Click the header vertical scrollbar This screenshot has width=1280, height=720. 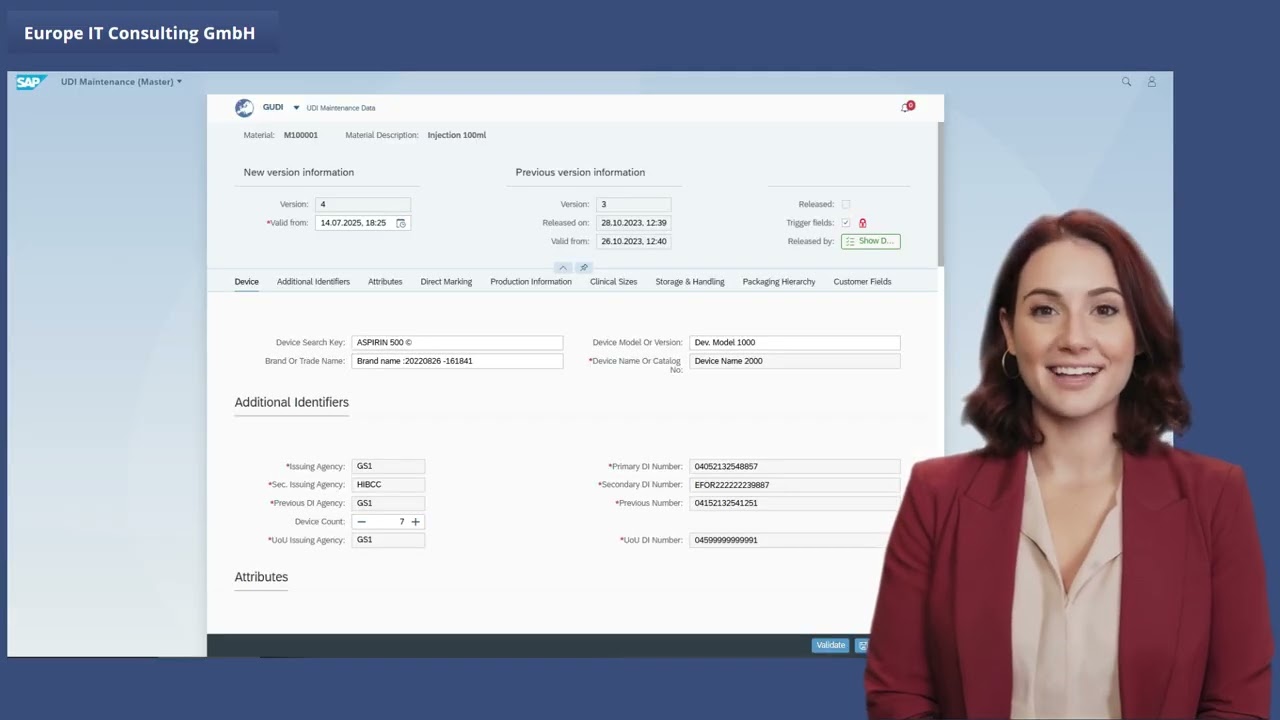click(939, 192)
